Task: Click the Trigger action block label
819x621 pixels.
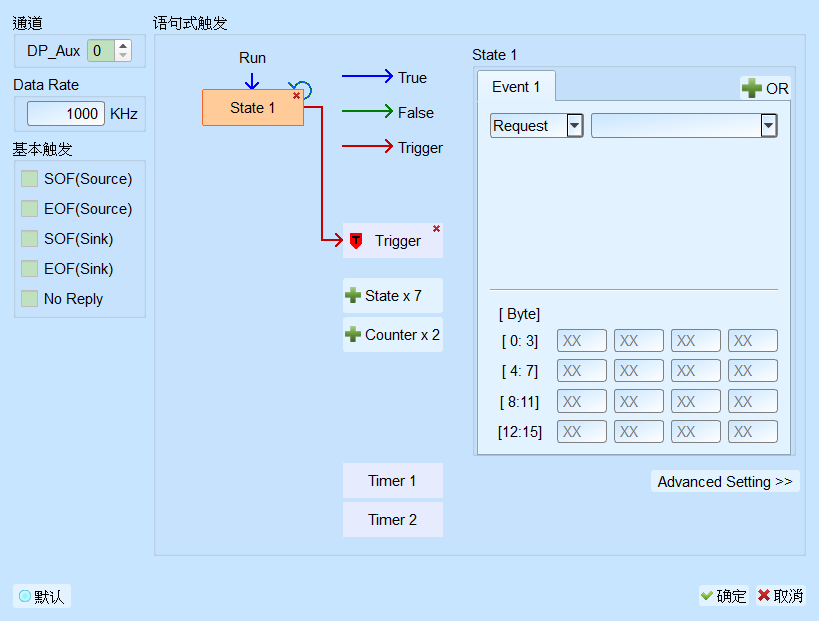Action: point(397,241)
